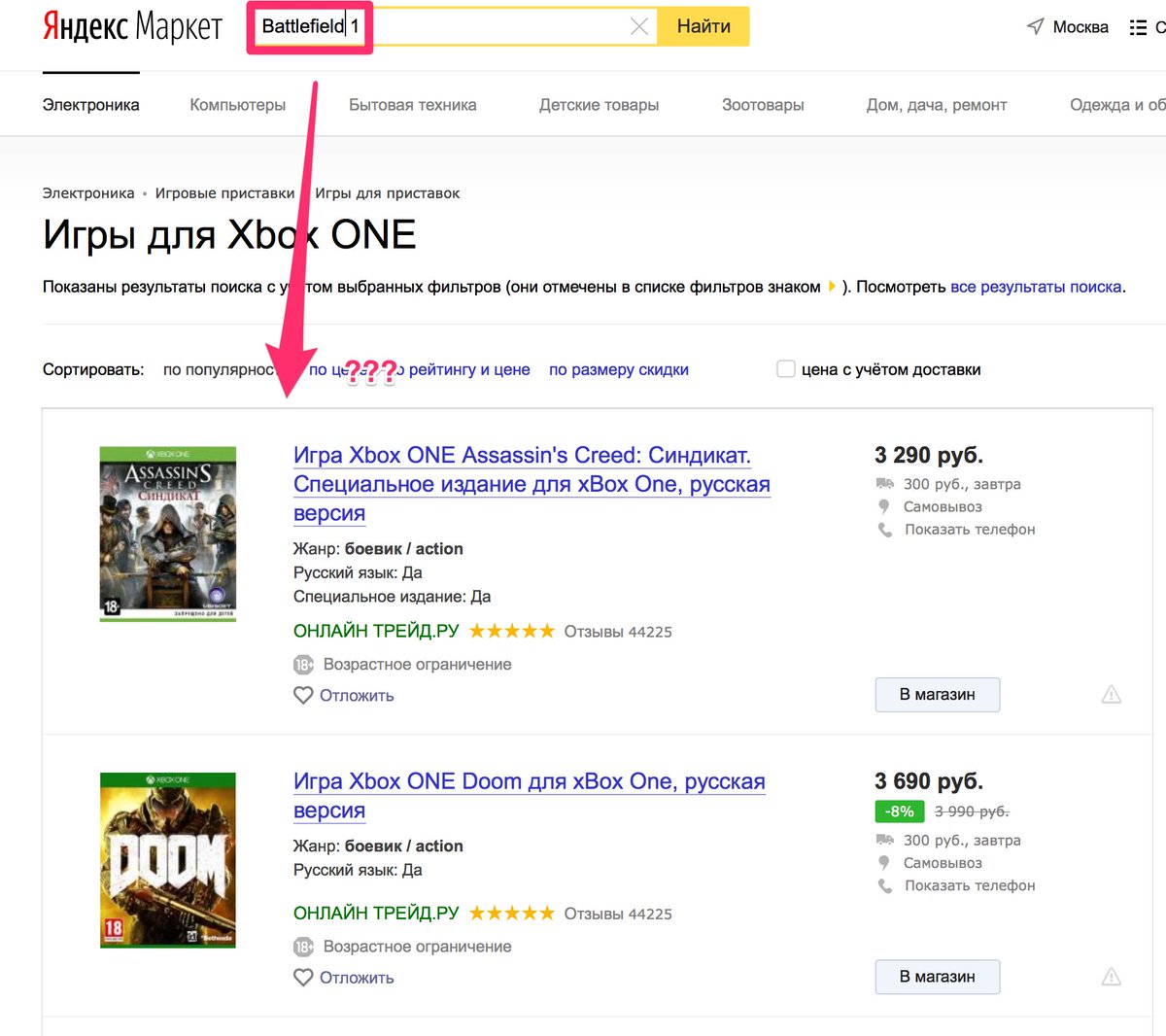1166x1036 pixels.
Task: Click the delivery truck icon in the Assassin's Creed offer
Action: [884, 483]
